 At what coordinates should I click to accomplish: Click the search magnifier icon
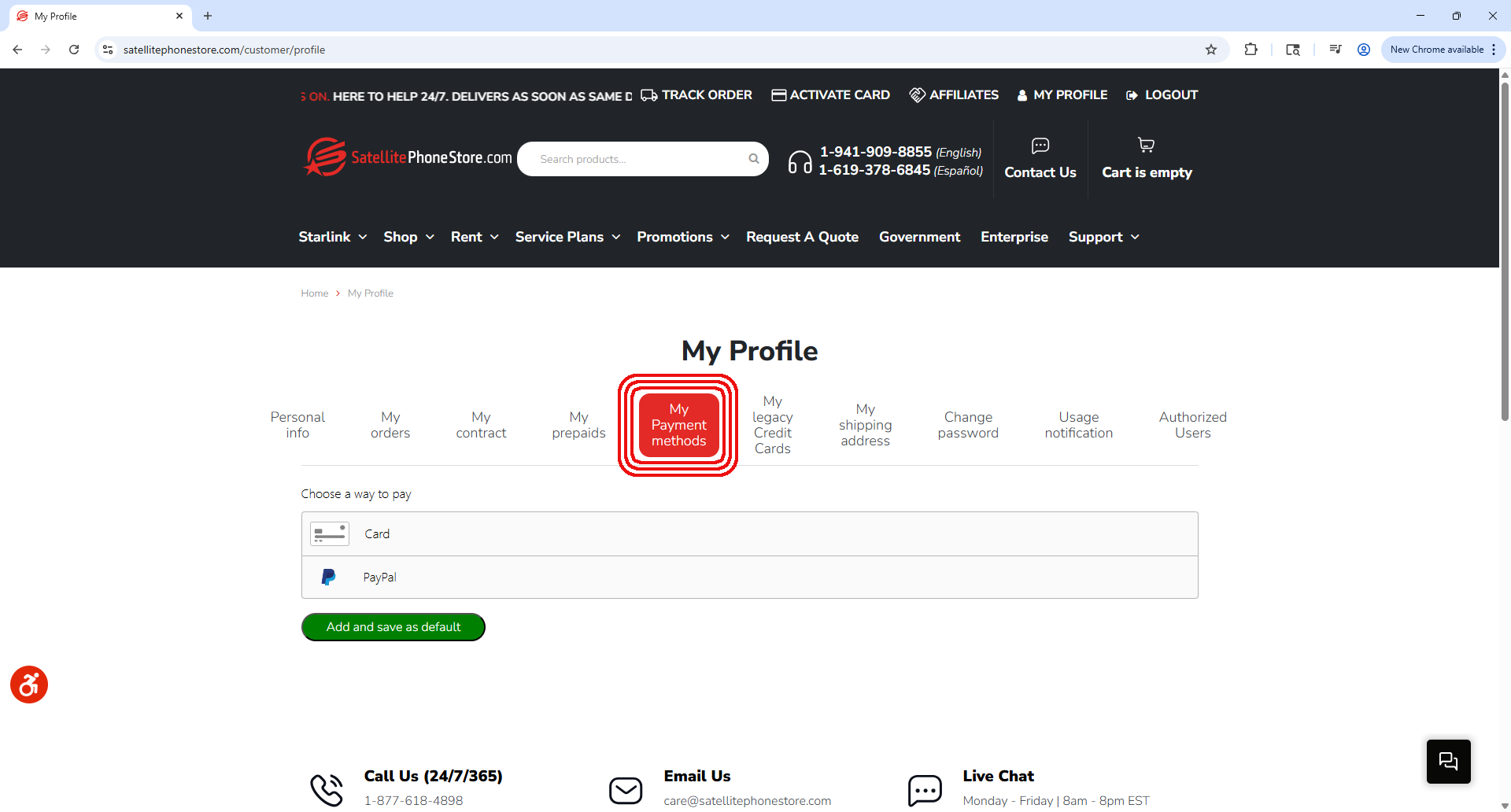[753, 159]
